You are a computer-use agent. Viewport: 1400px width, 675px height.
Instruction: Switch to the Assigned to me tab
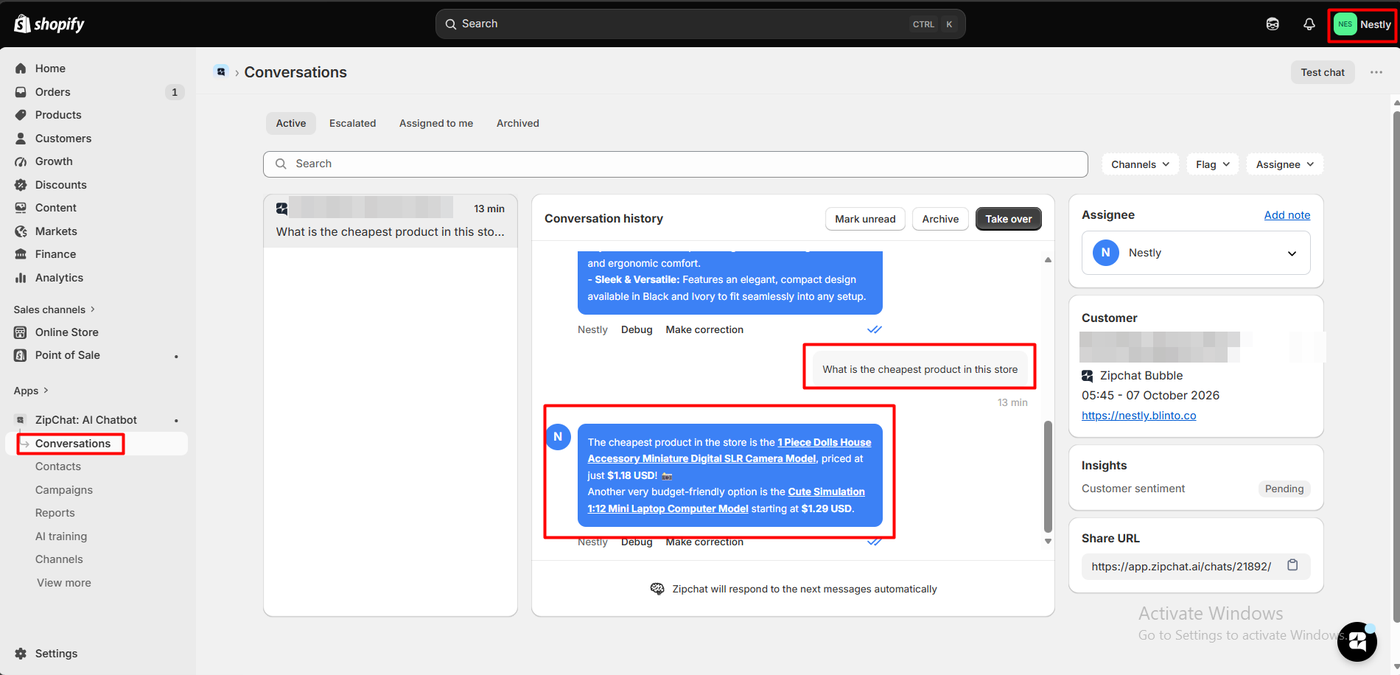pyautogui.click(x=436, y=123)
